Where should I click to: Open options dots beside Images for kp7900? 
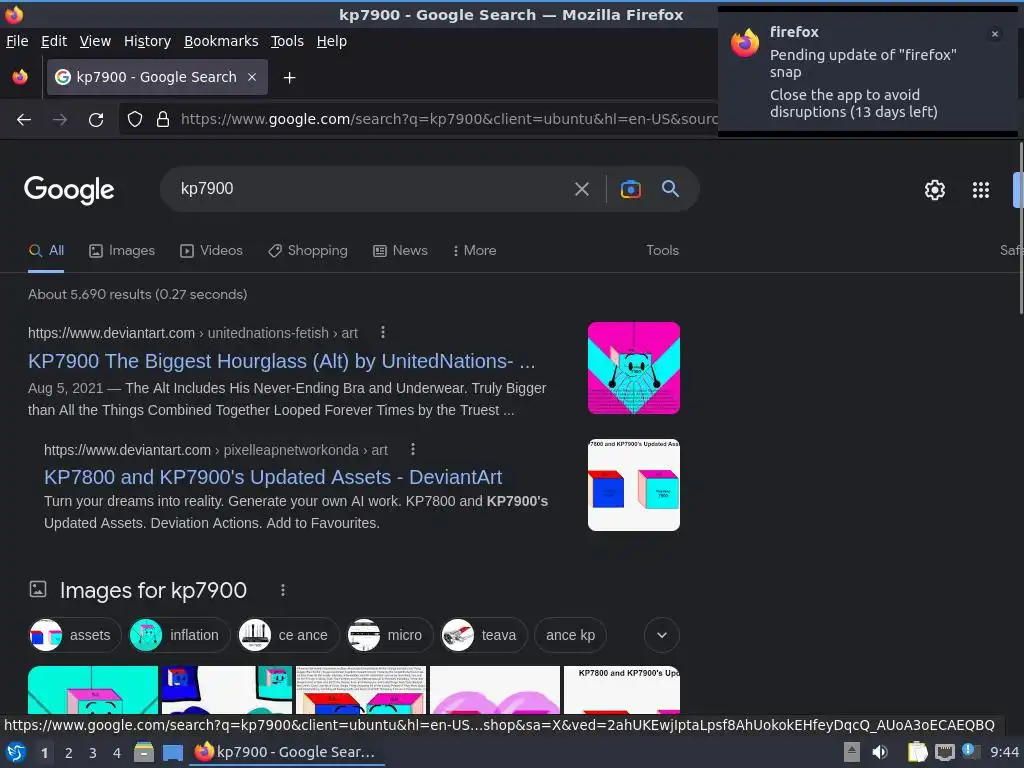tap(283, 590)
